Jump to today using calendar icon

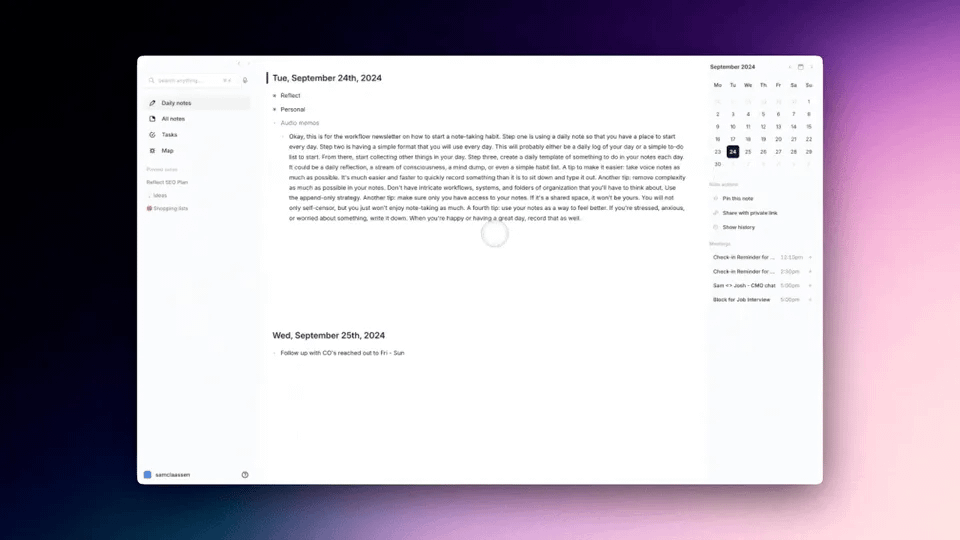pyautogui.click(x=800, y=67)
